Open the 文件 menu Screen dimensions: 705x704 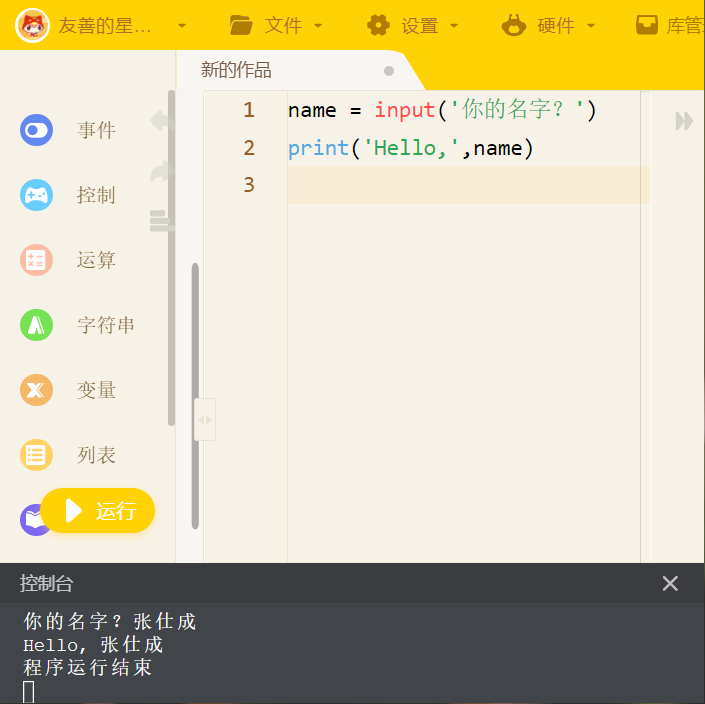[283, 25]
